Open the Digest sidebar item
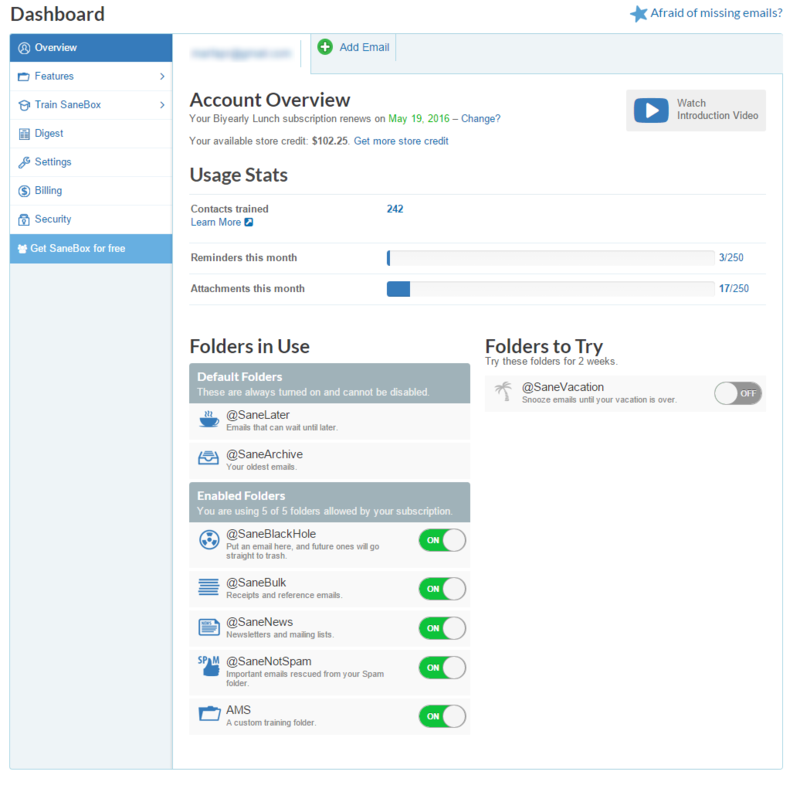The height and width of the screenshot is (792, 800). point(91,134)
